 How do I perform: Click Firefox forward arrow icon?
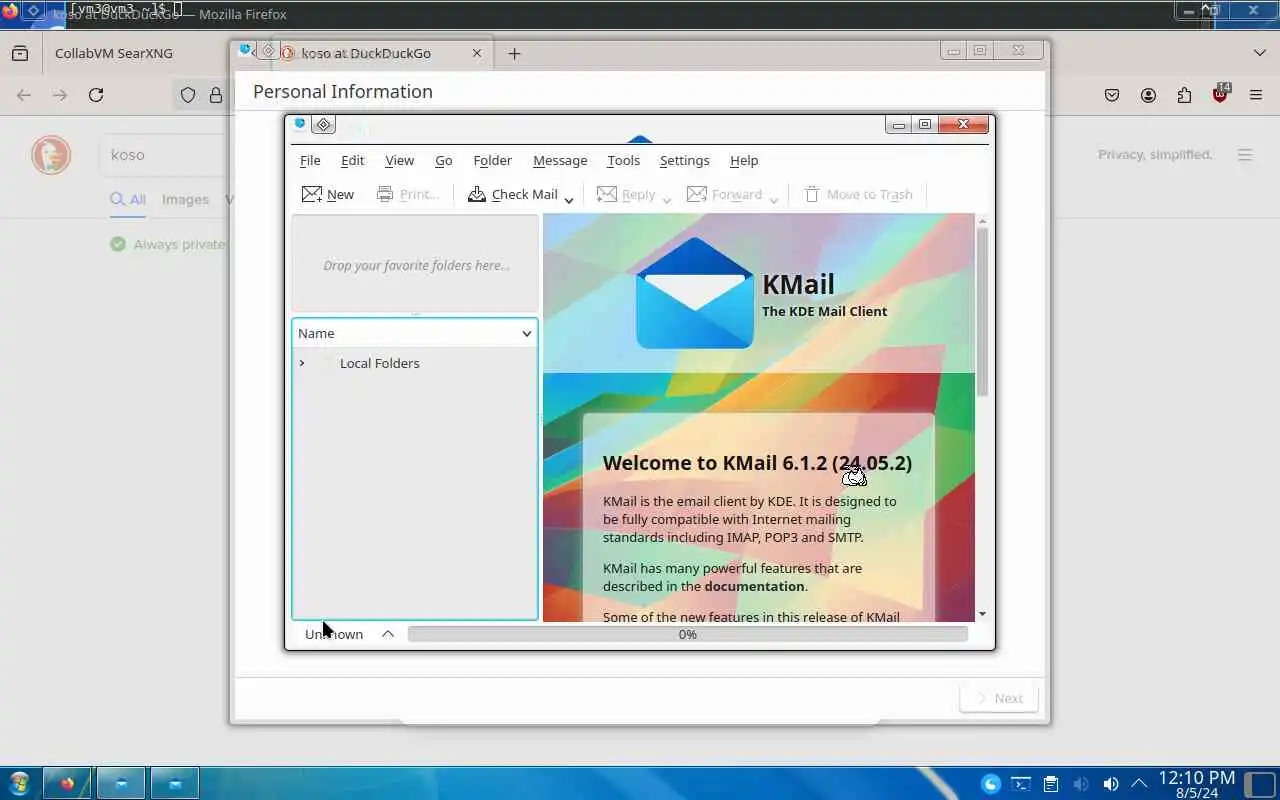point(60,95)
